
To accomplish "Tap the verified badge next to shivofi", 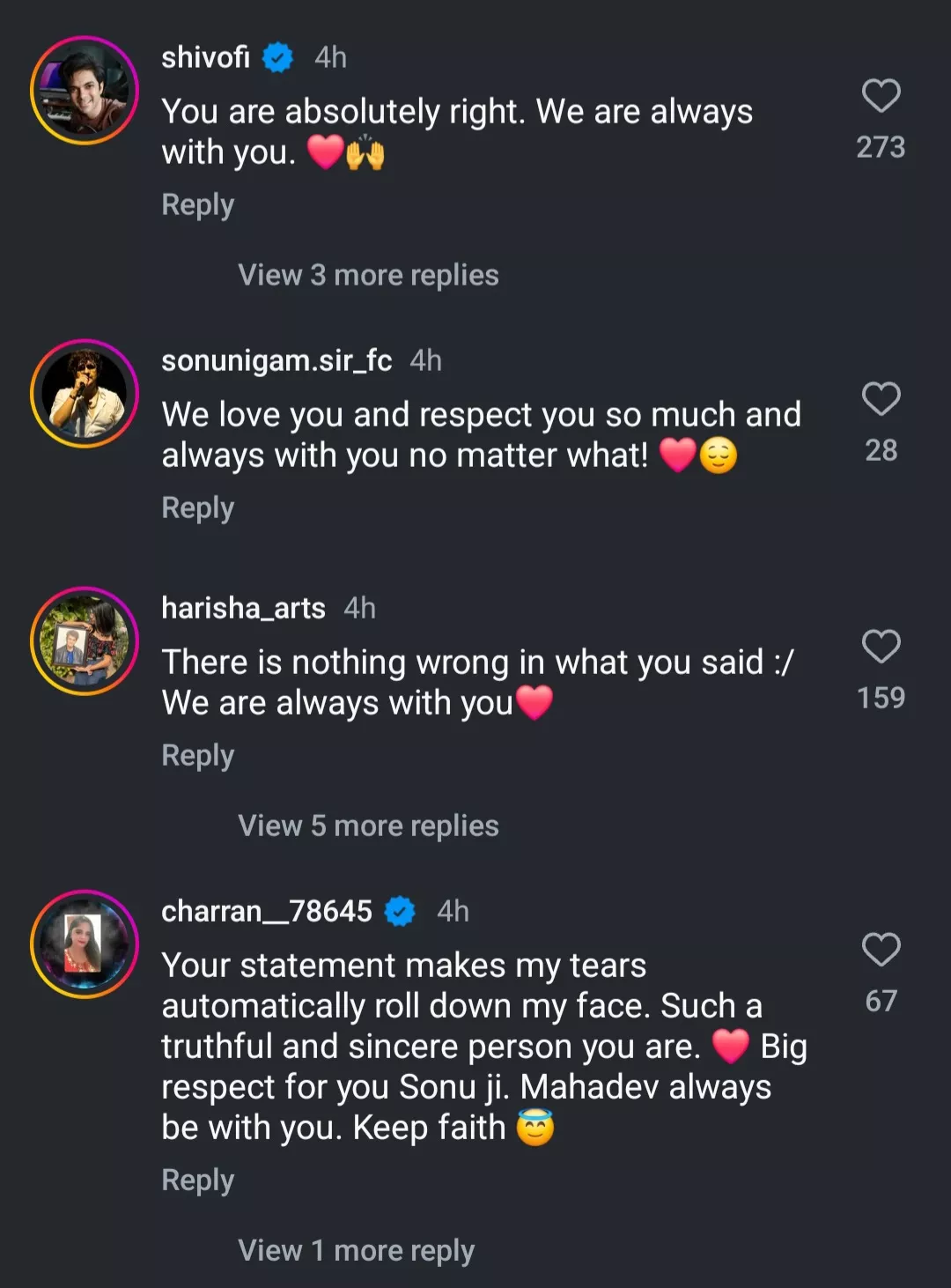I will click(278, 58).
